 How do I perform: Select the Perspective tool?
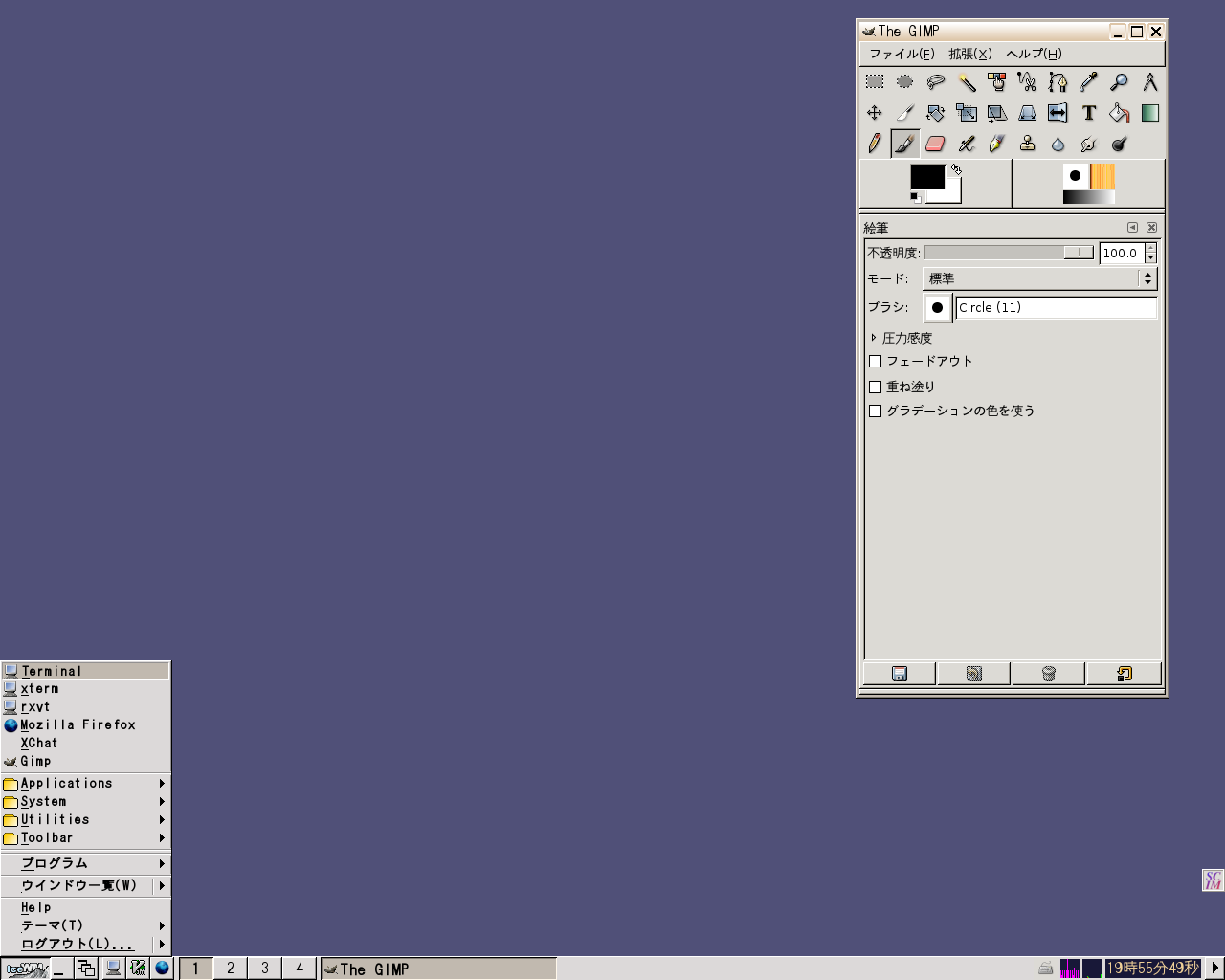tap(1028, 113)
